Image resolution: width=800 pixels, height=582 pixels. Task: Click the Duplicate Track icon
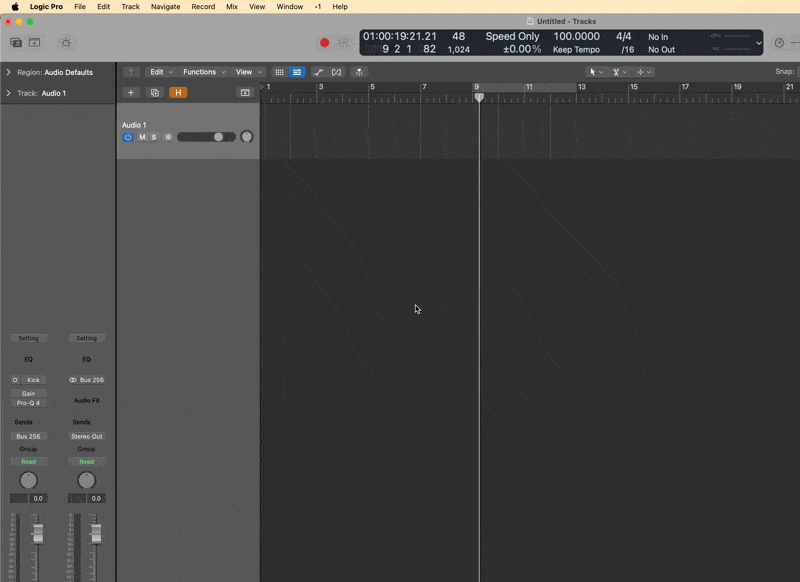(154, 93)
